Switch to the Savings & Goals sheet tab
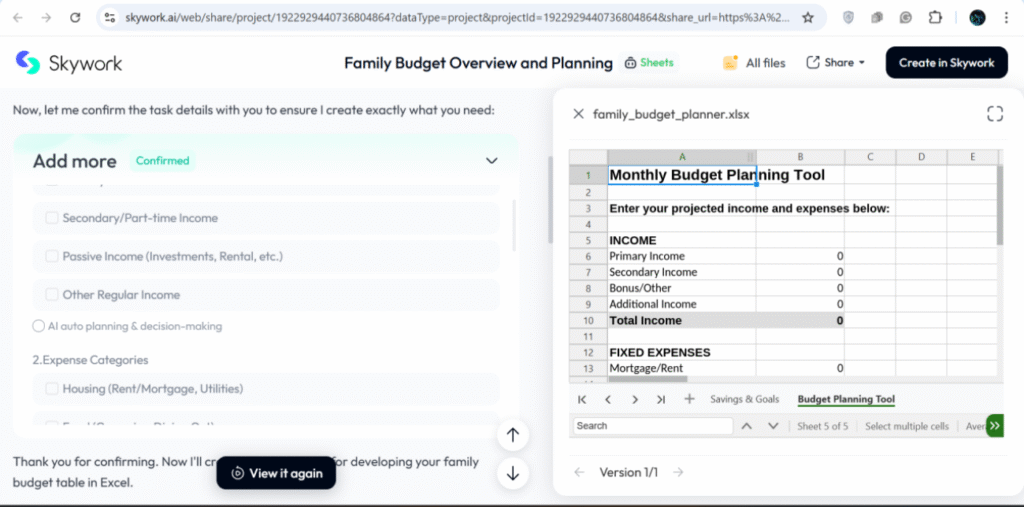The image size is (1024, 507). tap(744, 399)
